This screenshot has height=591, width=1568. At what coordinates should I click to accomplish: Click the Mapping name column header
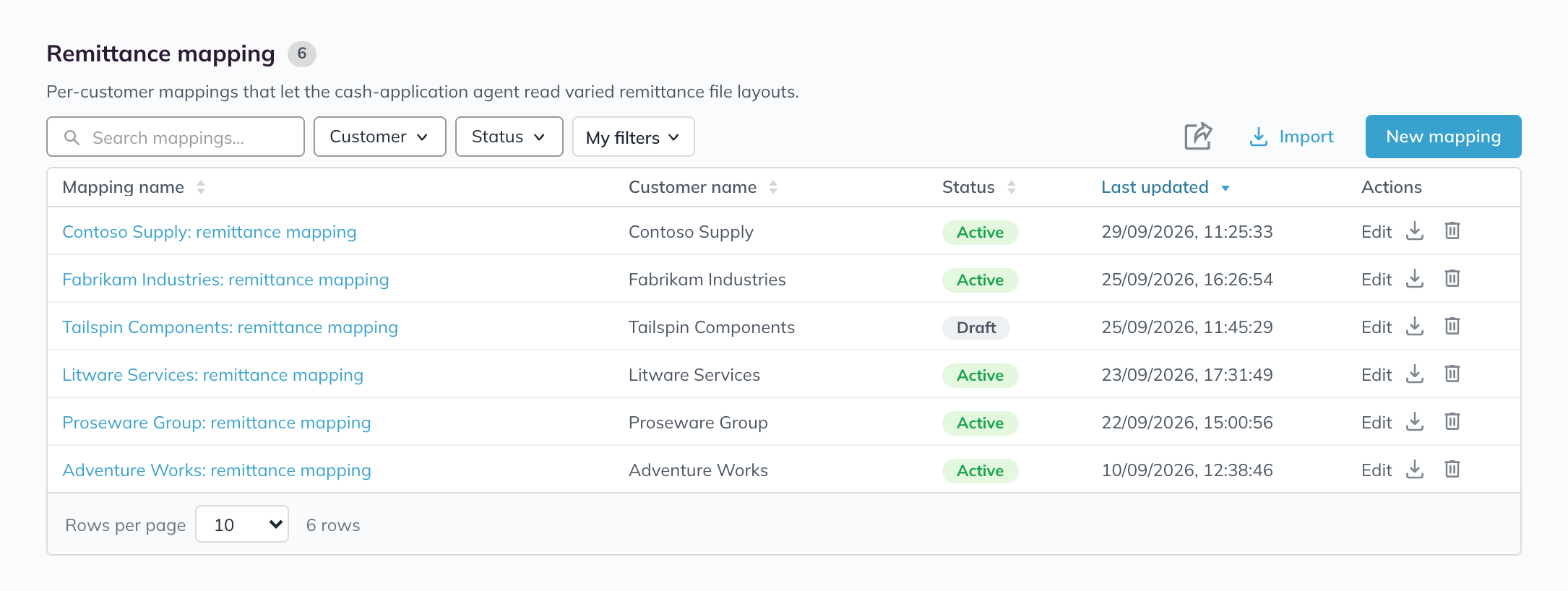pyautogui.click(x=123, y=187)
